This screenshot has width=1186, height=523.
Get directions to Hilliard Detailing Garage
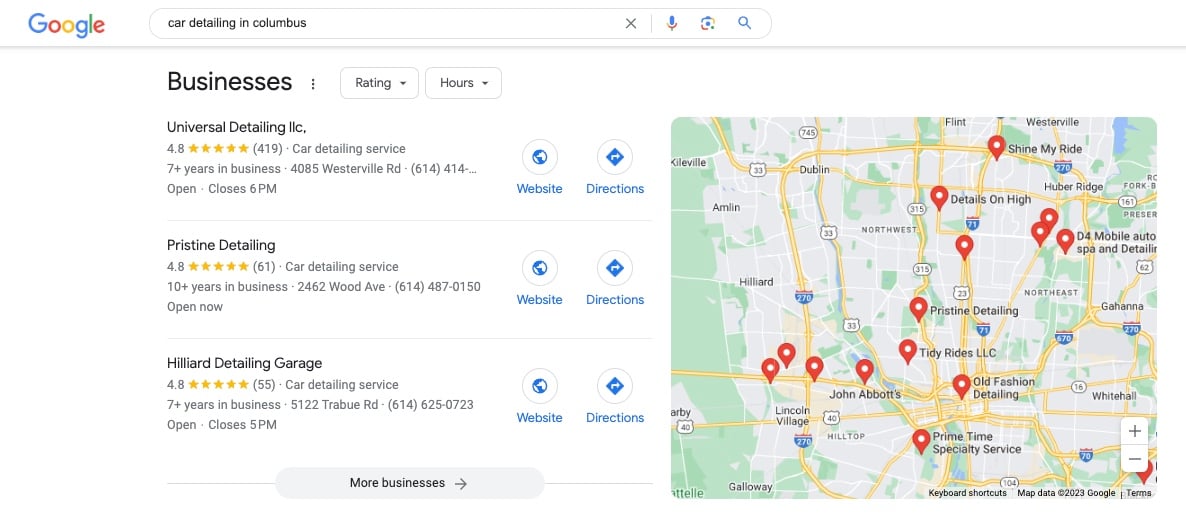click(x=615, y=386)
